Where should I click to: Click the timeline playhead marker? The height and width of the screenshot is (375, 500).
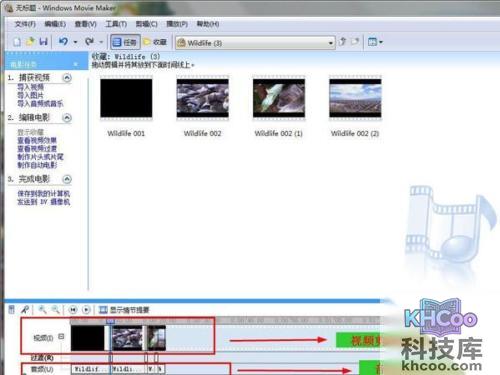[110, 321]
